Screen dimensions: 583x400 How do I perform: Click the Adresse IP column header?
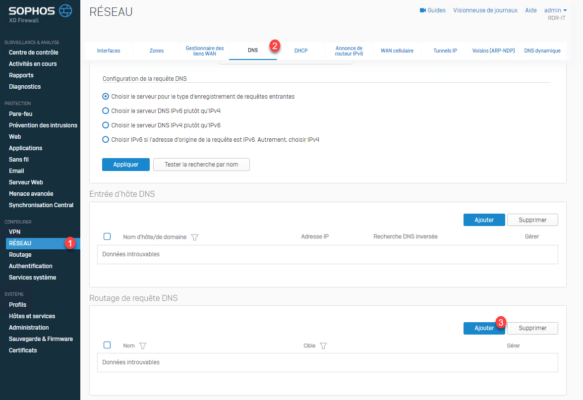[315, 237]
